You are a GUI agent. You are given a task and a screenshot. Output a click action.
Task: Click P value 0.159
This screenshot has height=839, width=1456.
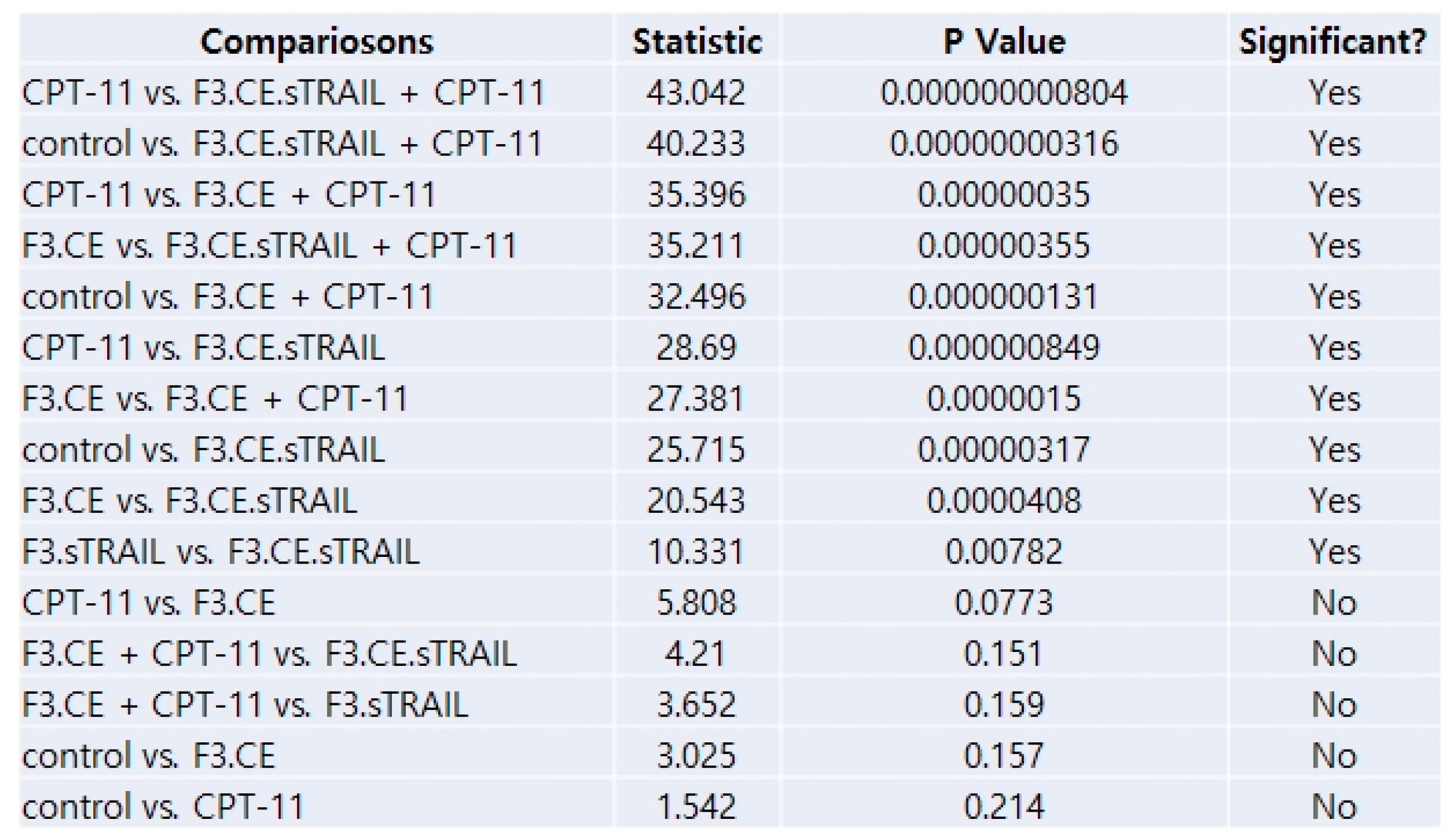tap(1004, 704)
